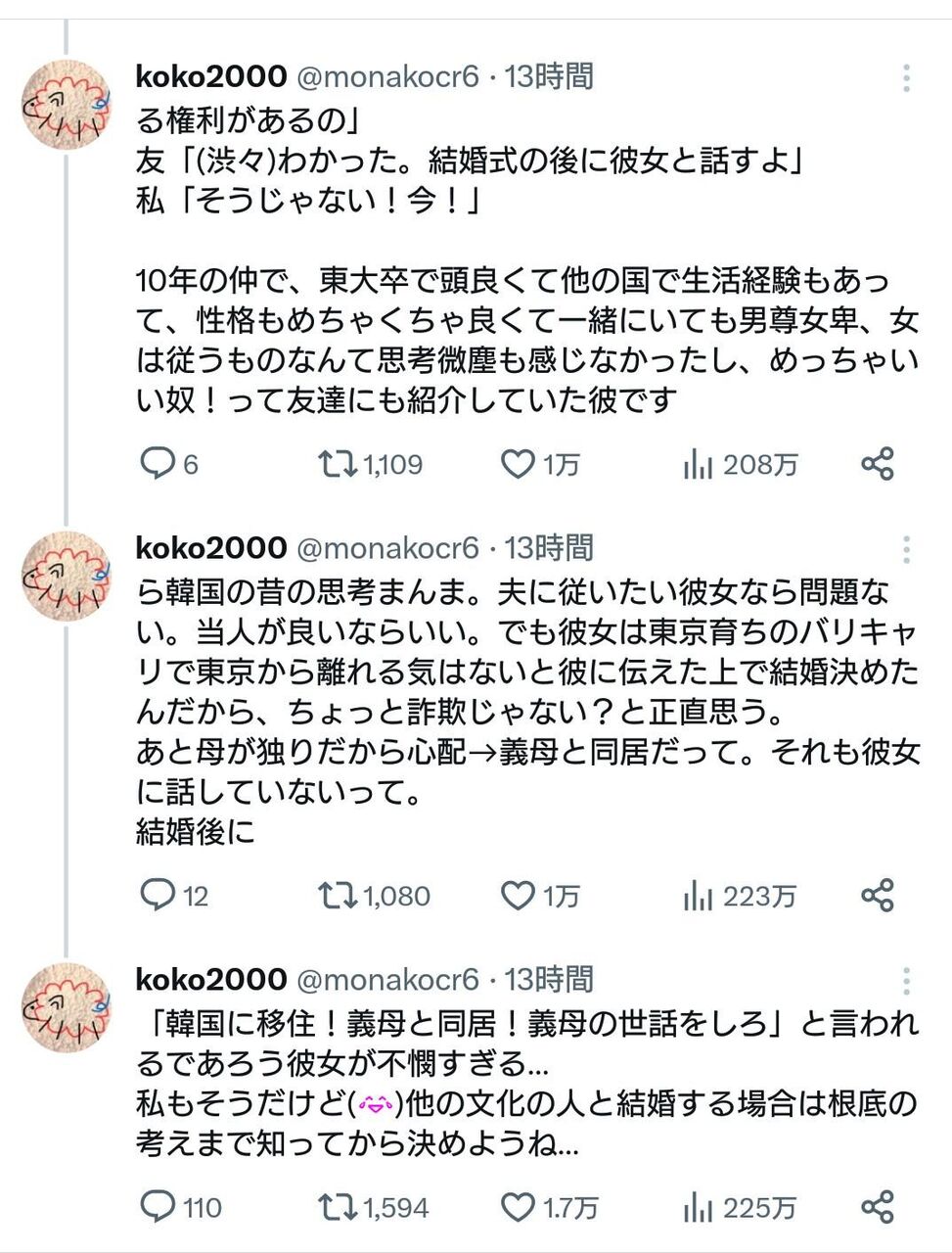Open more options on the second tweet
Screen dimensions: 952x1253
pyautogui.click(x=907, y=549)
